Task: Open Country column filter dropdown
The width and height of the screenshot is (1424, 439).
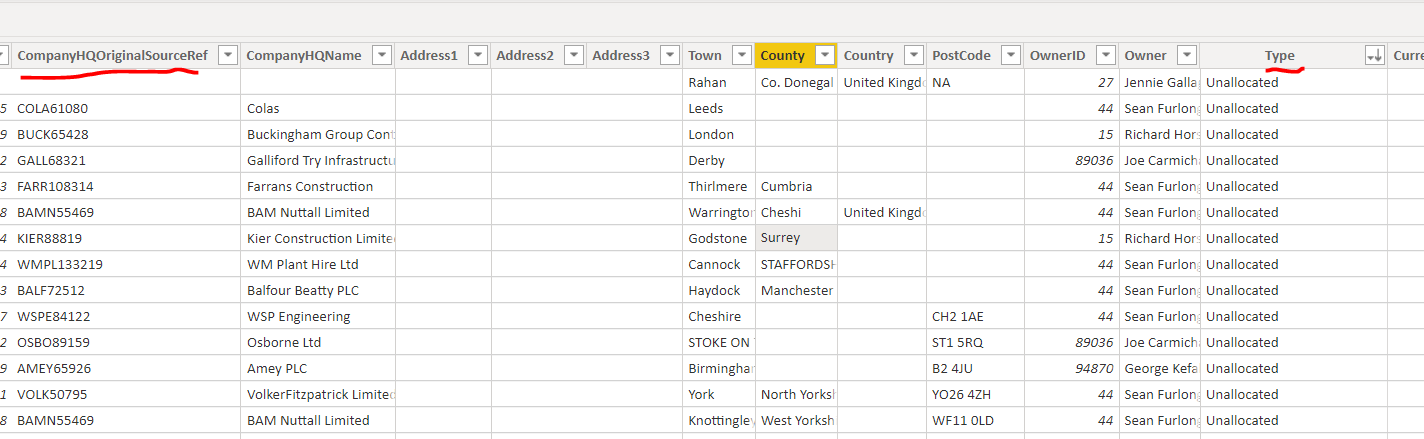Action: pyautogui.click(x=913, y=55)
